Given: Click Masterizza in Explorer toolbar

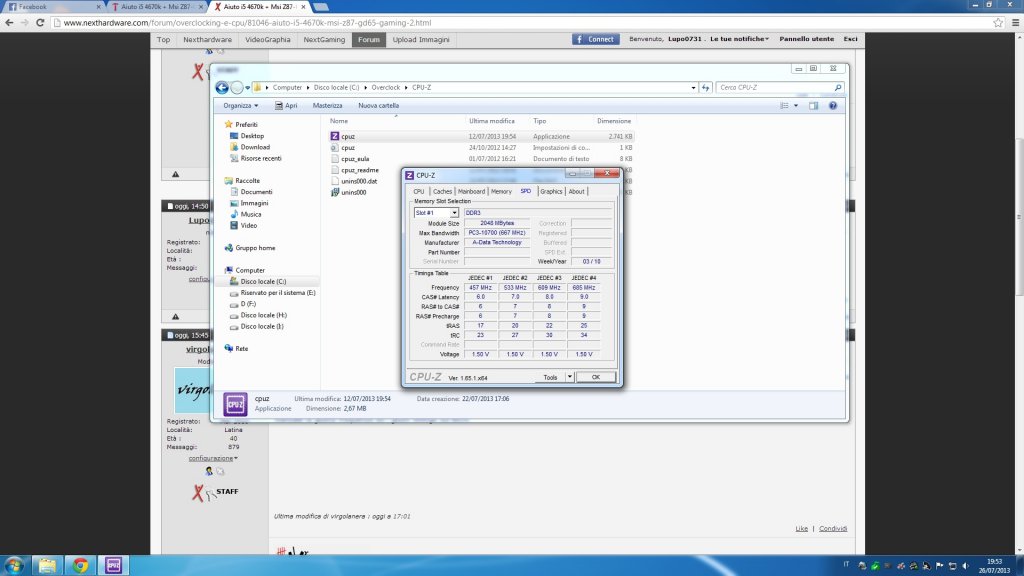Looking at the screenshot, I should tap(327, 106).
